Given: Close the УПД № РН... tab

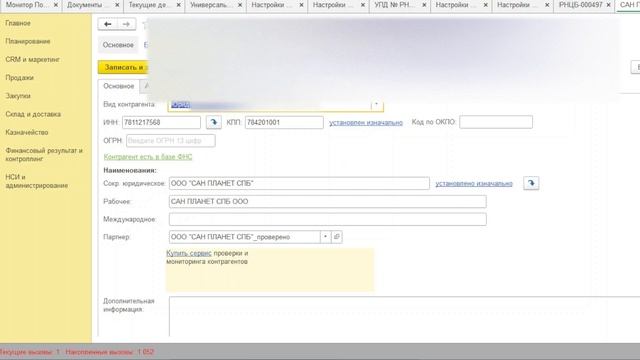Looking at the screenshot, I should click(424, 5).
